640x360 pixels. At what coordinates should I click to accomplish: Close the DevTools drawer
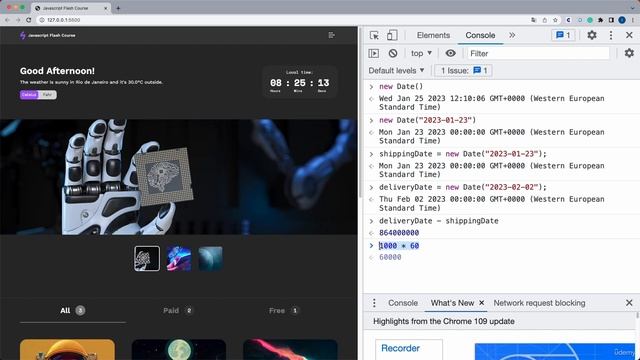point(629,303)
